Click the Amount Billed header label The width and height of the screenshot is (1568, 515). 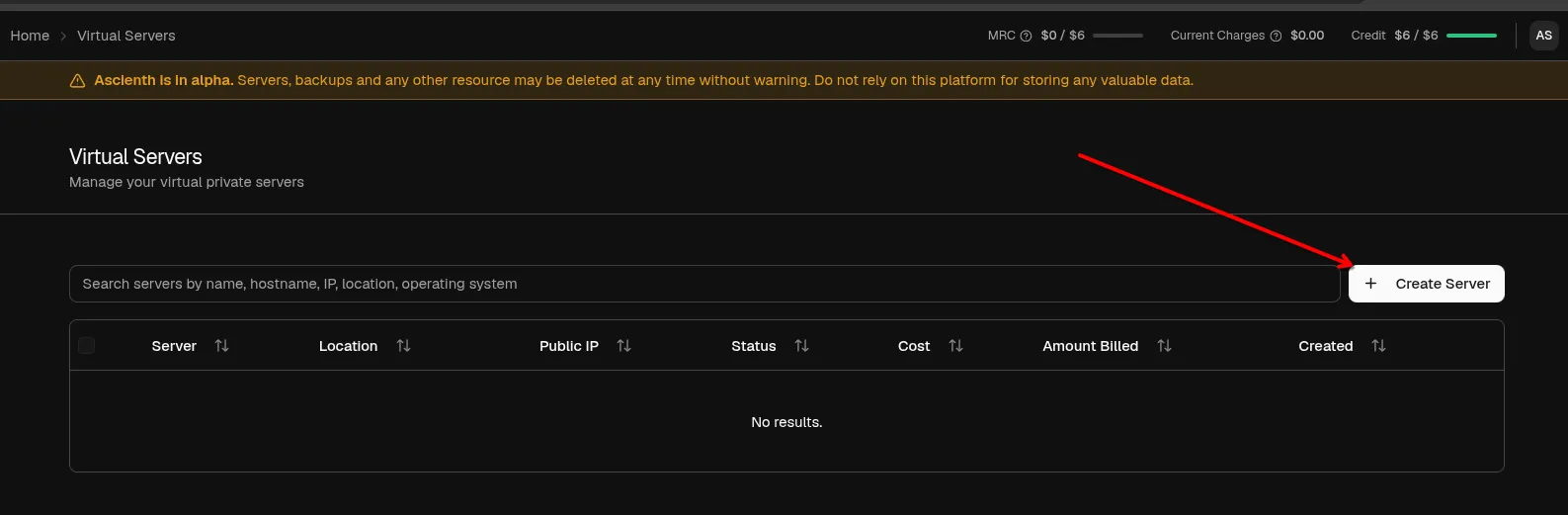[1091, 346]
